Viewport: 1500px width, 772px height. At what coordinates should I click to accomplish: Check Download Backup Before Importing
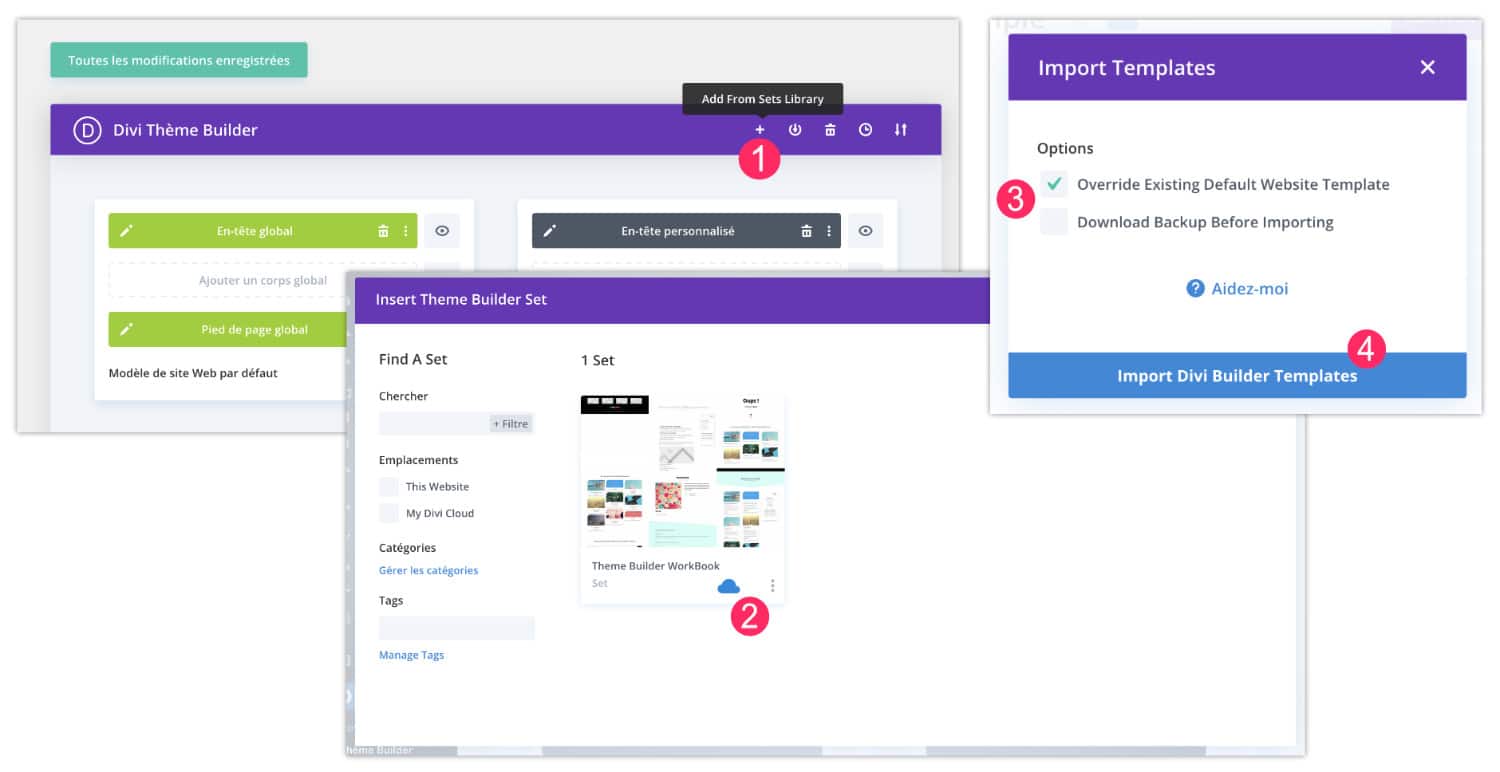[x=1053, y=222]
